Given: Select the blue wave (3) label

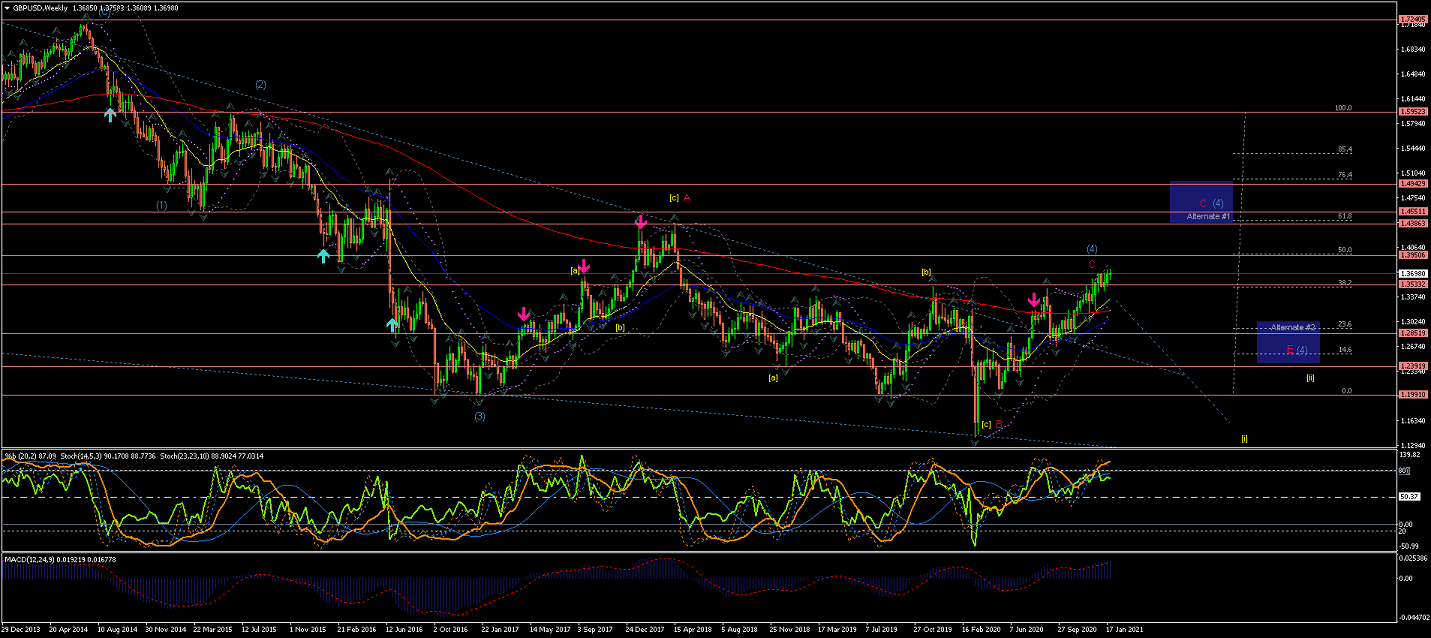Looking at the screenshot, I should click(480, 416).
